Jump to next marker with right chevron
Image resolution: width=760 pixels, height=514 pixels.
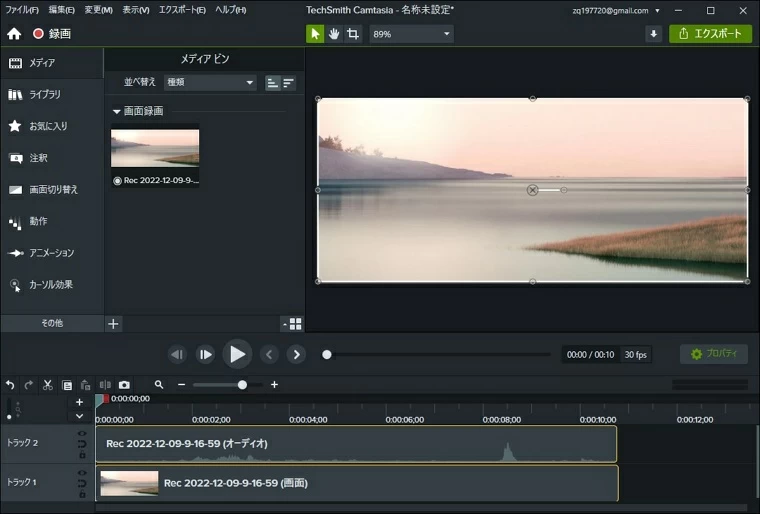pyautogui.click(x=297, y=354)
